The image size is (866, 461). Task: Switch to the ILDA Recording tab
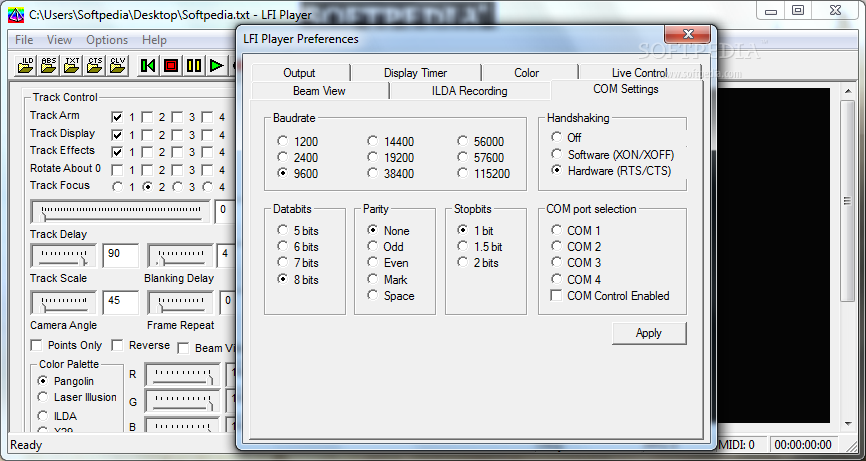point(469,91)
